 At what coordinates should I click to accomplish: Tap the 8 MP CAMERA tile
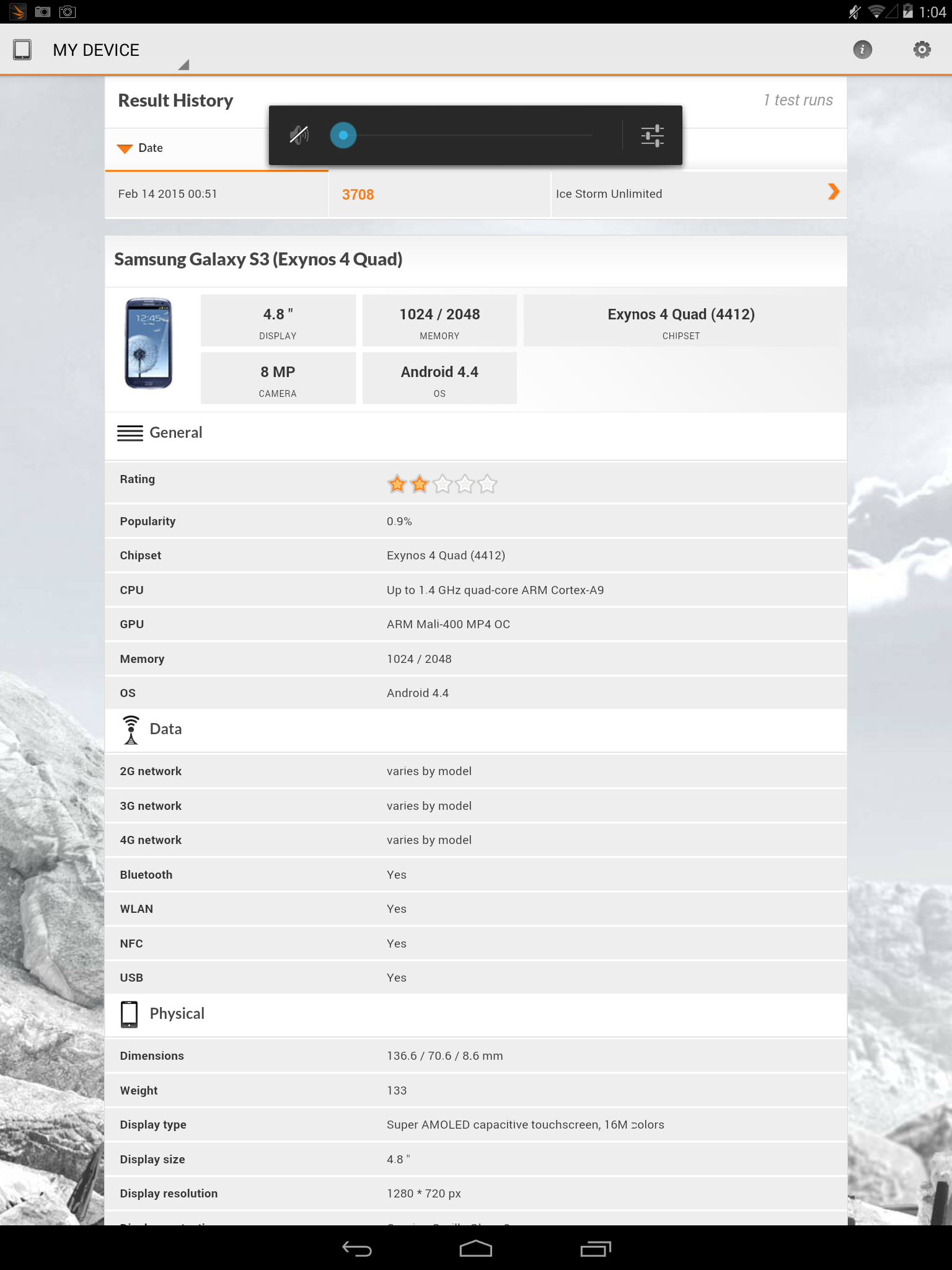pos(278,378)
